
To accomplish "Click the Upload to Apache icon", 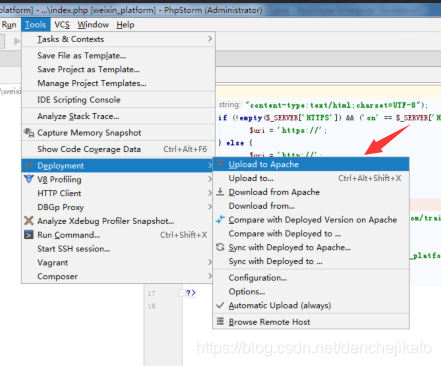I will point(220,164).
